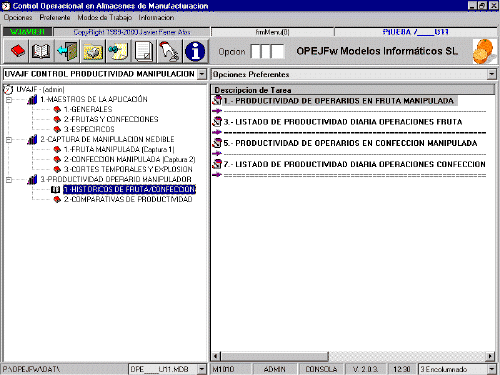This screenshot has height=375, width=500.
Task: Select 2-CONFECCION MANIPULADA (Captura 2)
Action: (x=129, y=159)
